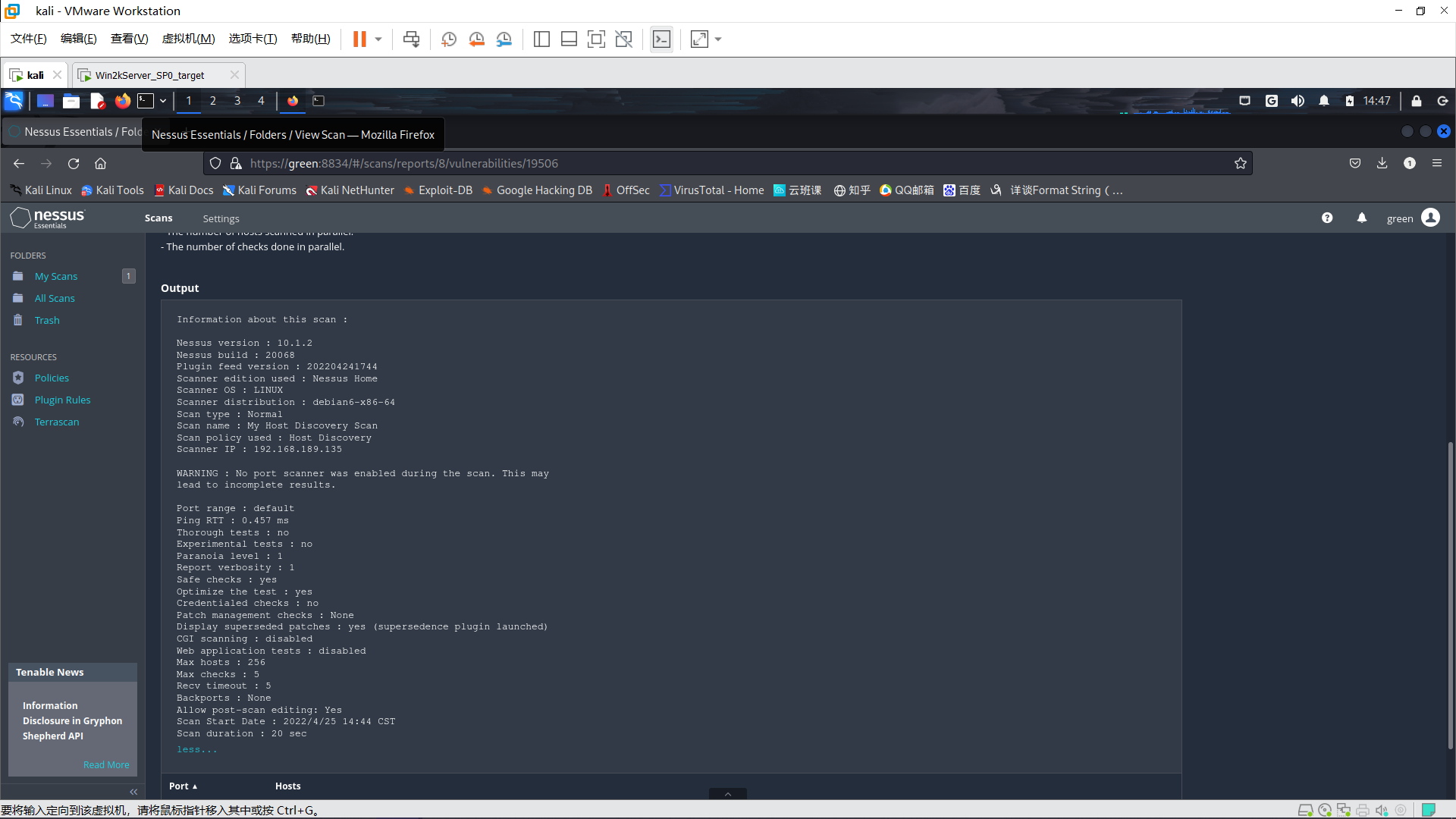Open the My Scans folder
1456x819 pixels.
click(x=55, y=275)
